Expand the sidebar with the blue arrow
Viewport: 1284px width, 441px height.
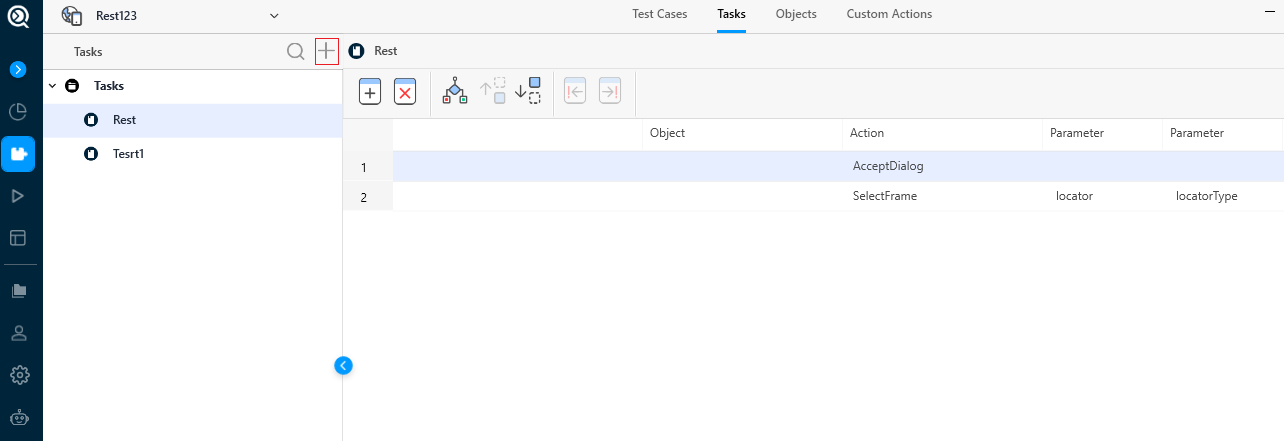(x=18, y=69)
